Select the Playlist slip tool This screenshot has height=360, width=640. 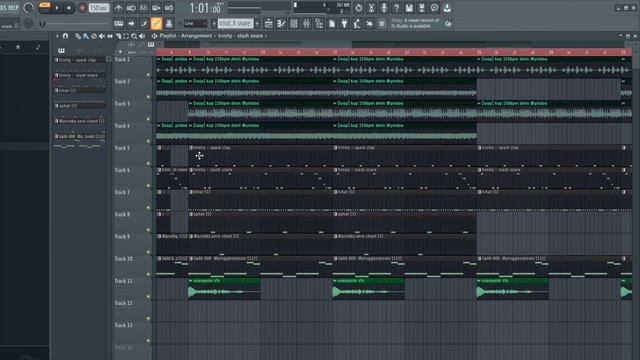coord(110,36)
